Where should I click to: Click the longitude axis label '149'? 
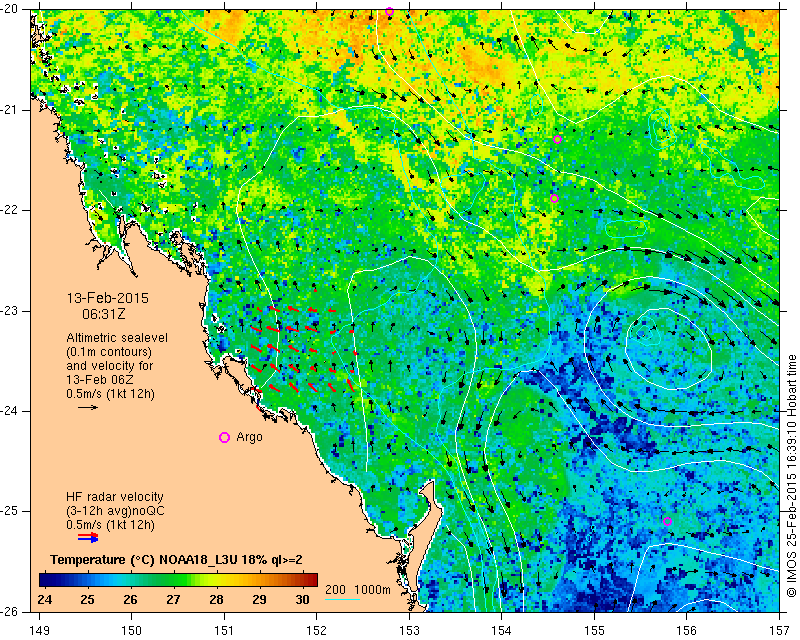(39, 631)
